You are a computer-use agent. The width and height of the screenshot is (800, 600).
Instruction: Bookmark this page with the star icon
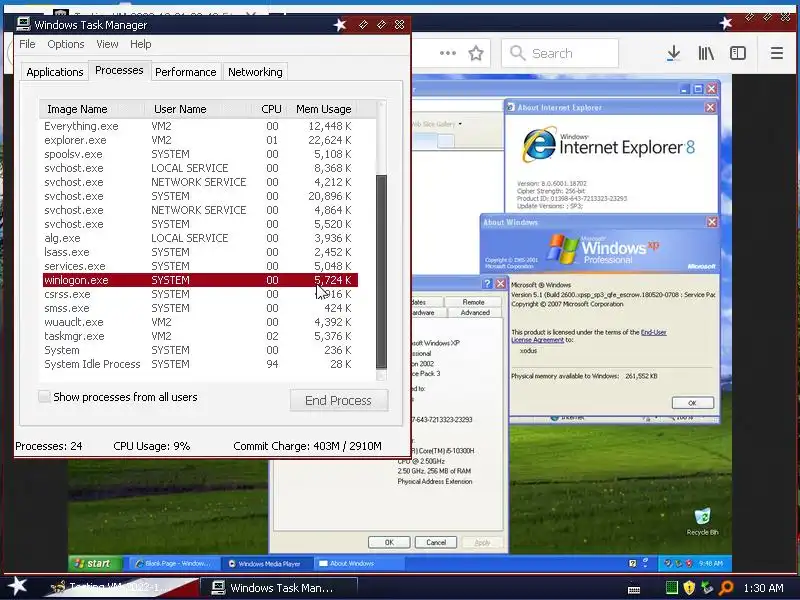tap(476, 53)
